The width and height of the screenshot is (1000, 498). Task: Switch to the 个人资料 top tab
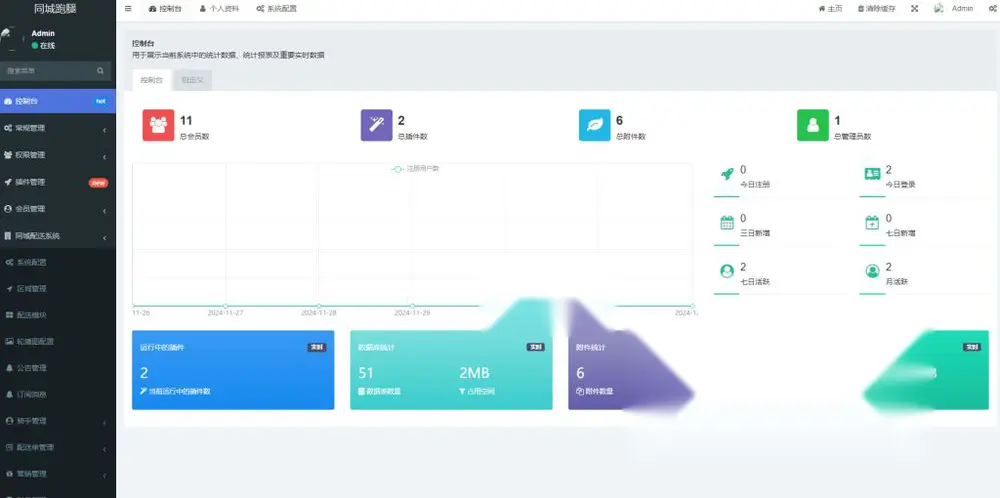[x=219, y=9]
